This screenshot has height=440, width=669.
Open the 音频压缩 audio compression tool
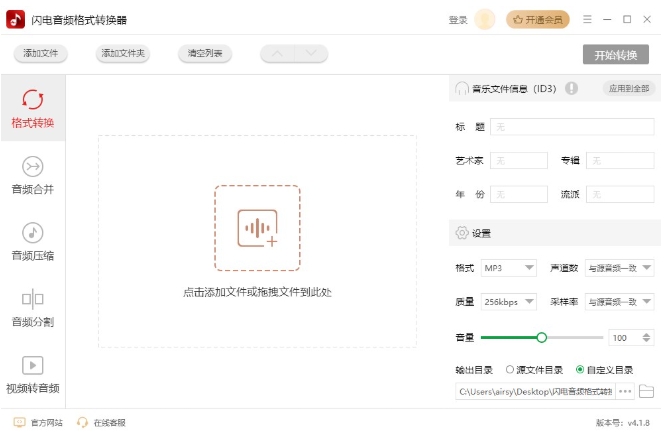pyautogui.click(x=33, y=241)
